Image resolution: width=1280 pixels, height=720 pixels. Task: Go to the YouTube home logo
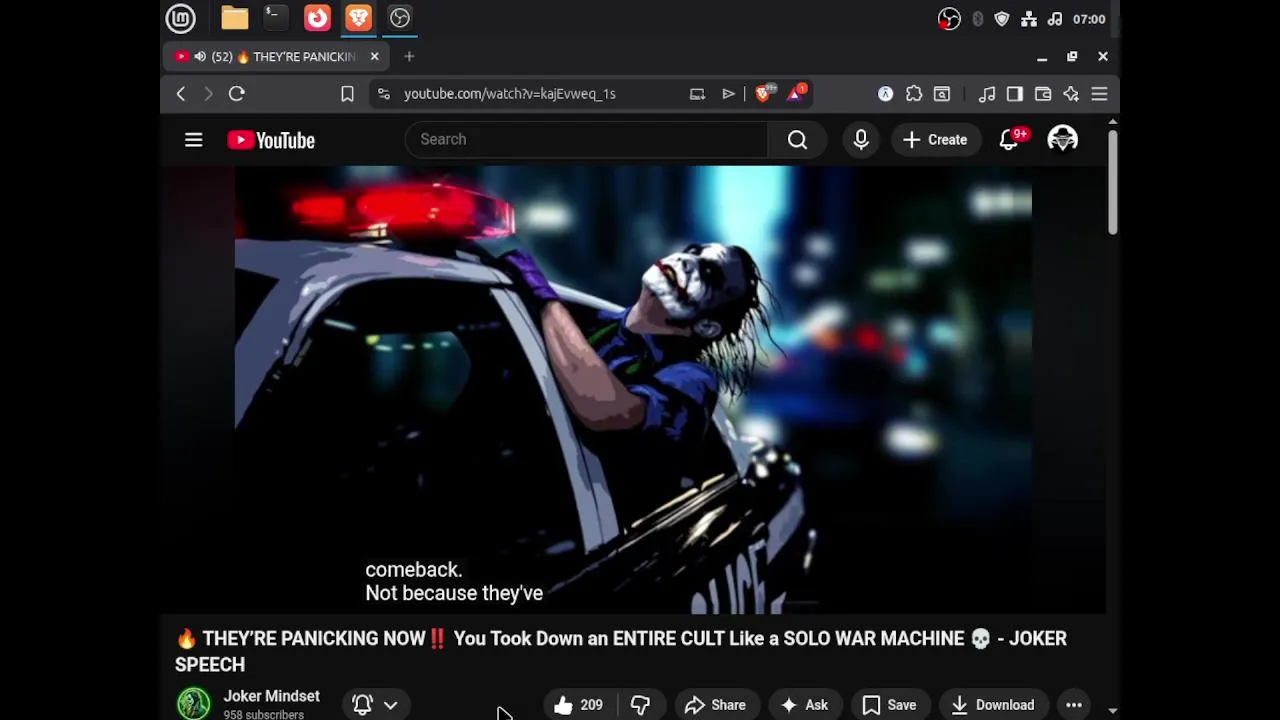coord(271,140)
